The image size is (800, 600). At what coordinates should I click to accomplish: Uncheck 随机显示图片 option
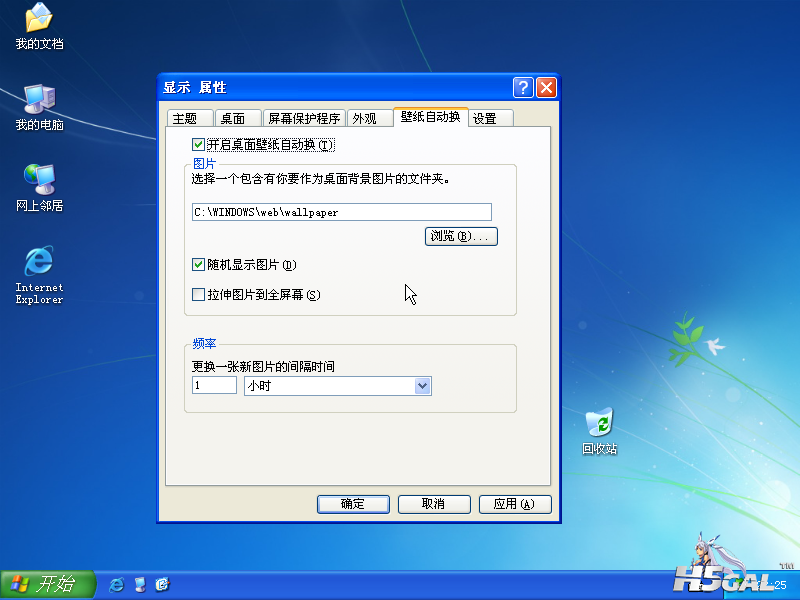(198, 264)
